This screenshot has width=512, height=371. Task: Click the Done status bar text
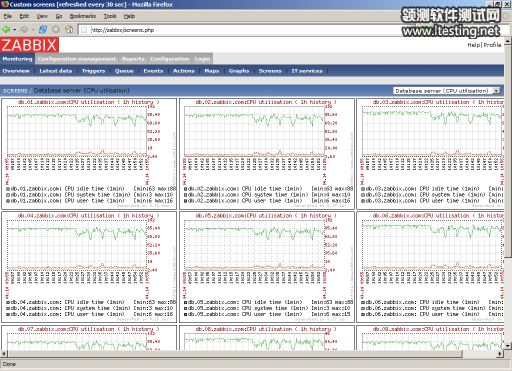coord(9,364)
